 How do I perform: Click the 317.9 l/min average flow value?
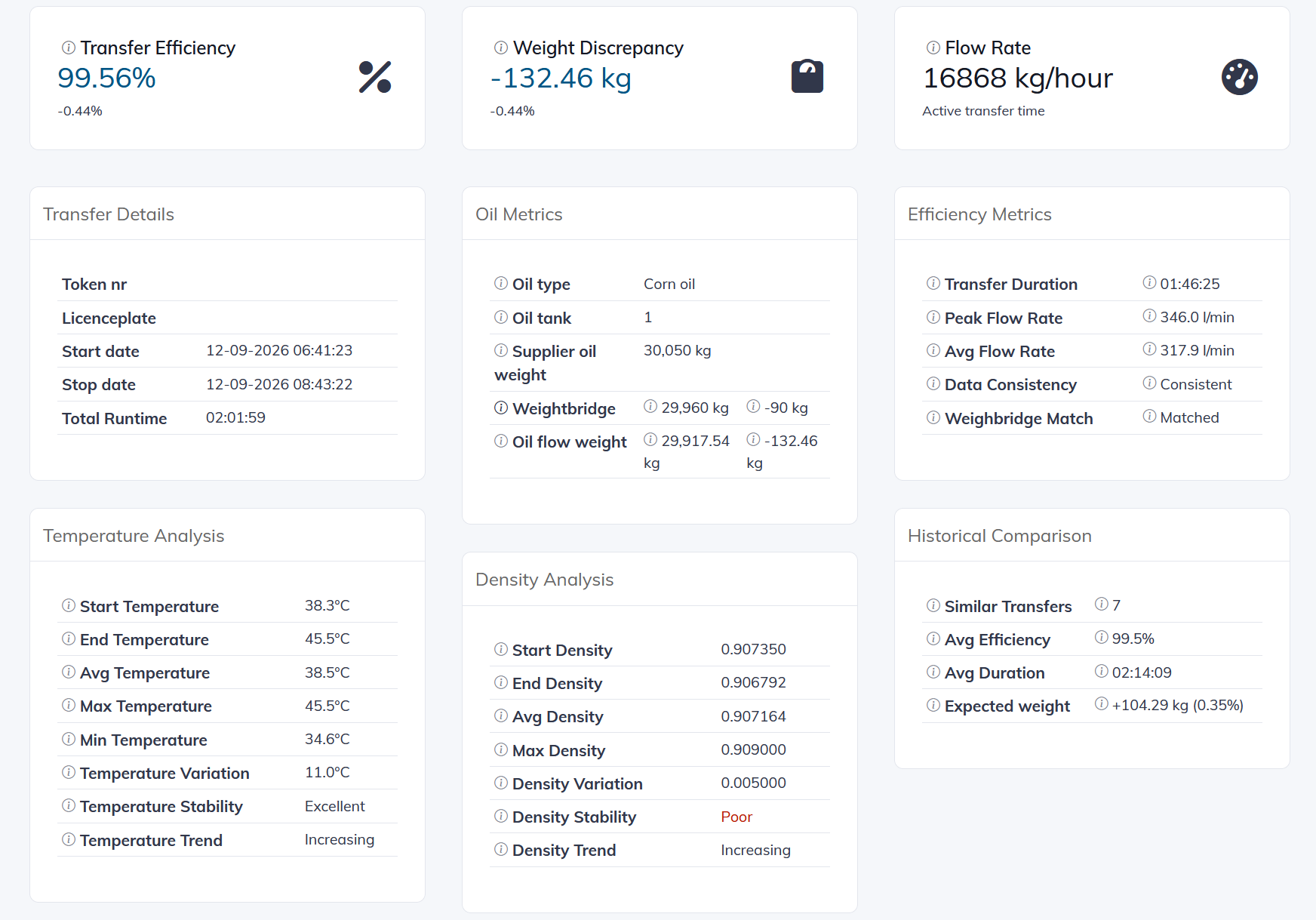(1197, 350)
